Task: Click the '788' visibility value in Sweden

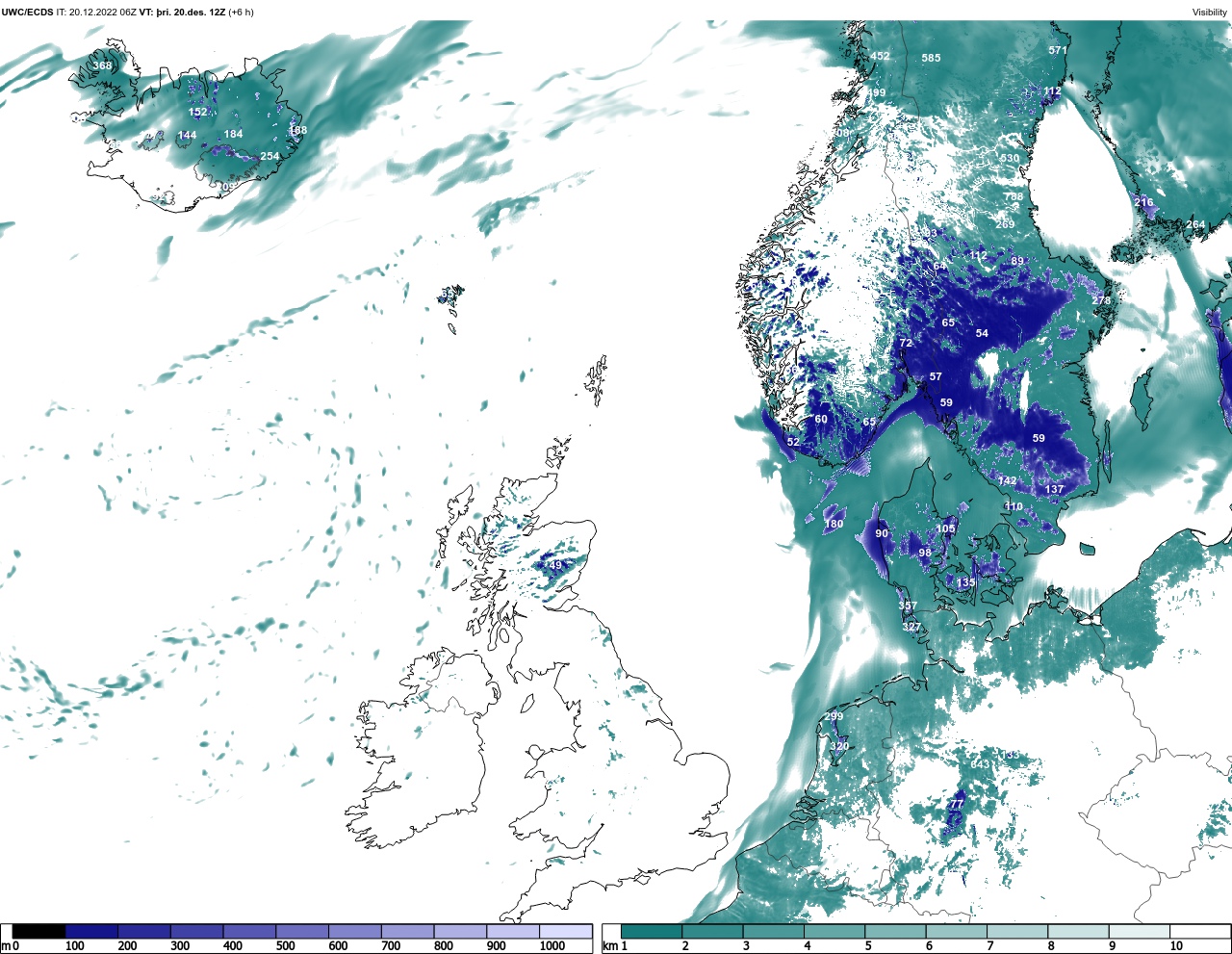Action: click(x=1014, y=197)
